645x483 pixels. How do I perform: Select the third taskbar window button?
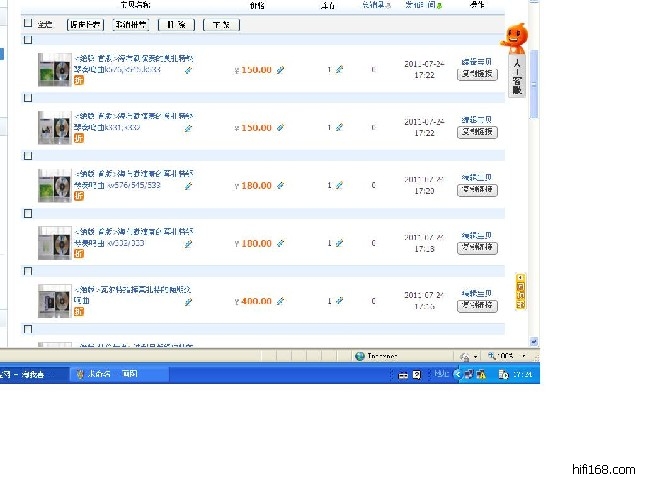coord(130,374)
